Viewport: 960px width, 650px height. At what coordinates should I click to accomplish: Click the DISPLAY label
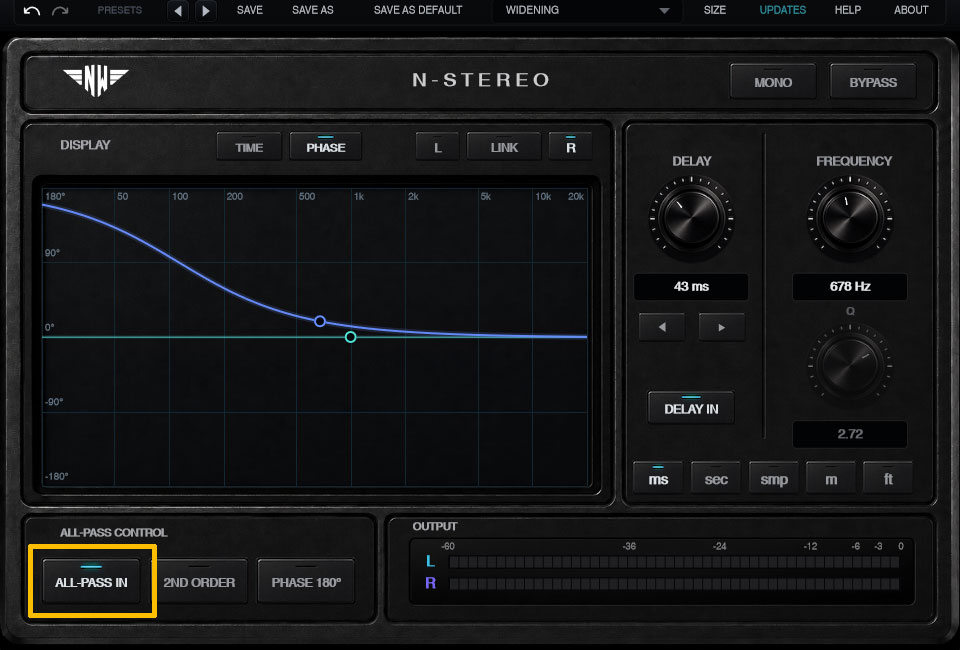tap(85, 145)
